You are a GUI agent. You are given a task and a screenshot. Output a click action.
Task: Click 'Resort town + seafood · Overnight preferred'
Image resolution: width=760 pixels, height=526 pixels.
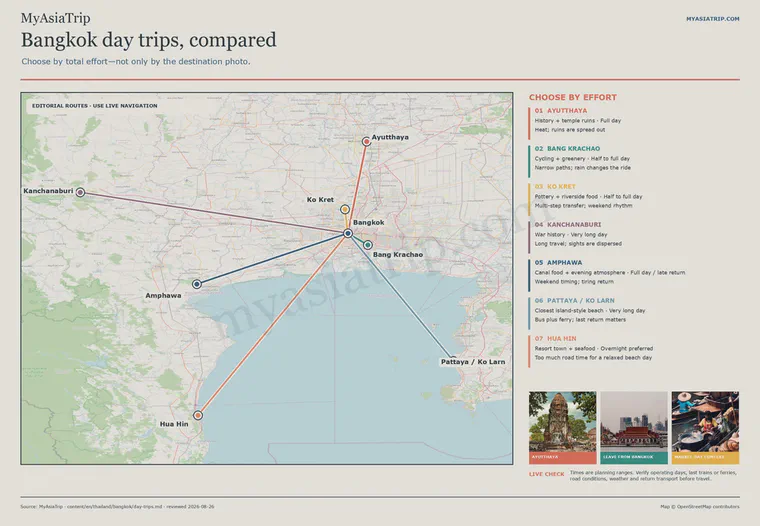(594, 349)
